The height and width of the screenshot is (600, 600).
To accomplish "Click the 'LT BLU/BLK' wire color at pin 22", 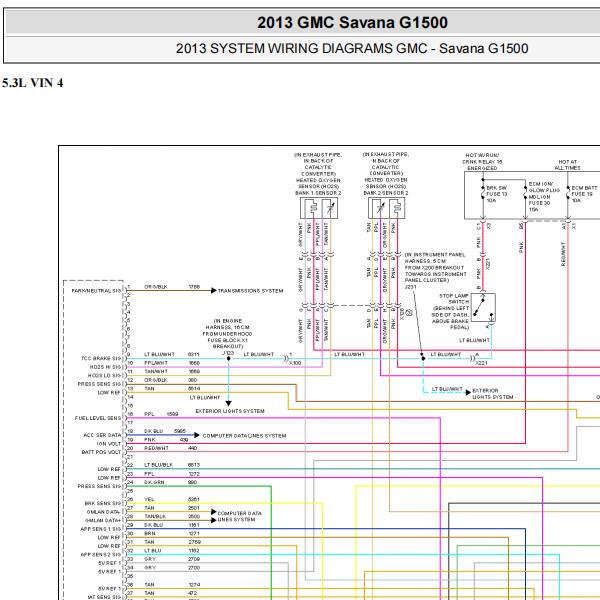I will point(158,465).
